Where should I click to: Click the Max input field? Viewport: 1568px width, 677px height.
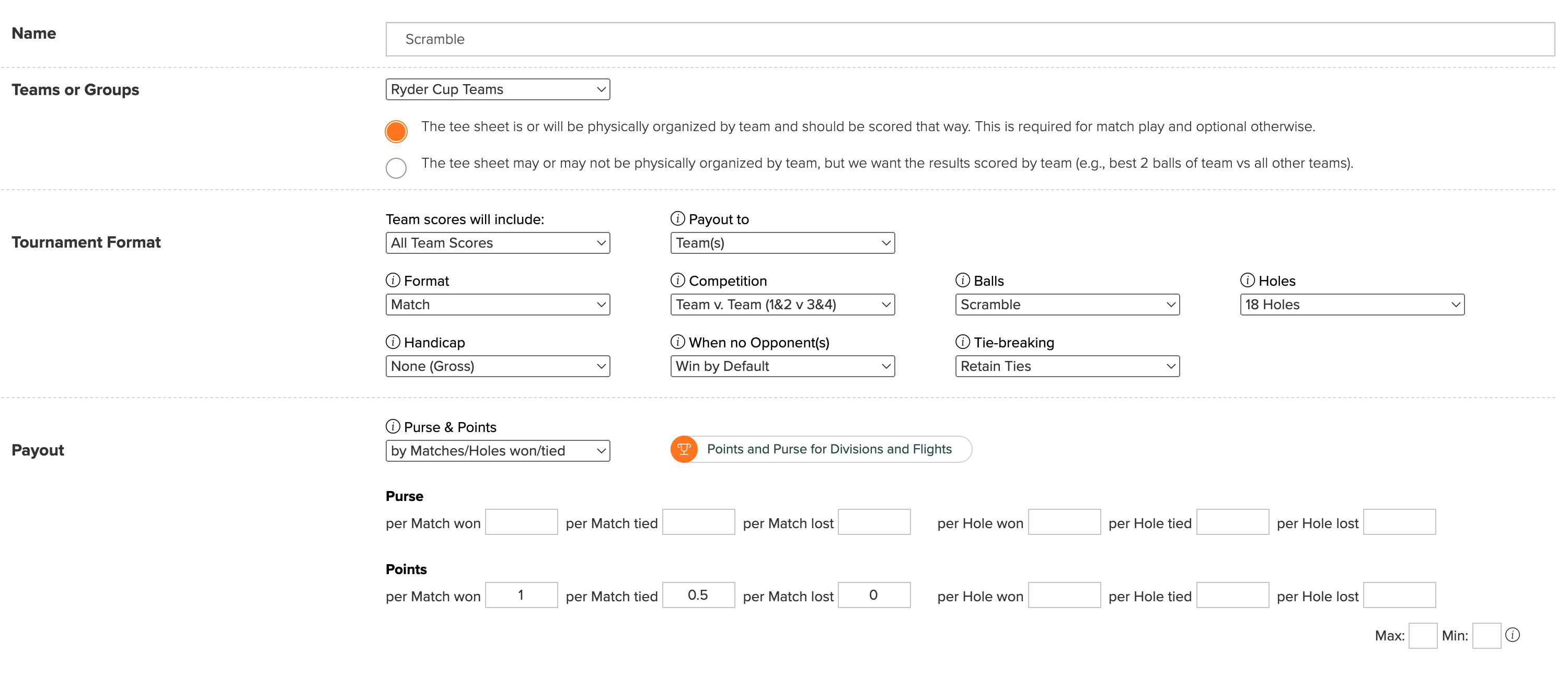(x=1423, y=636)
